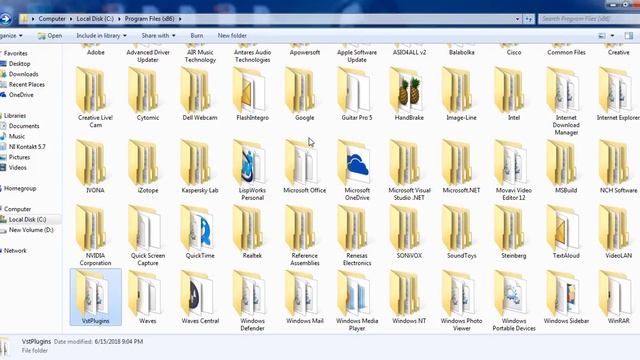The width and height of the screenshot is (640, 360).
Task: Select the Dell Webcam folder icon
Action: pyautogui.click(x=198, y=91)
